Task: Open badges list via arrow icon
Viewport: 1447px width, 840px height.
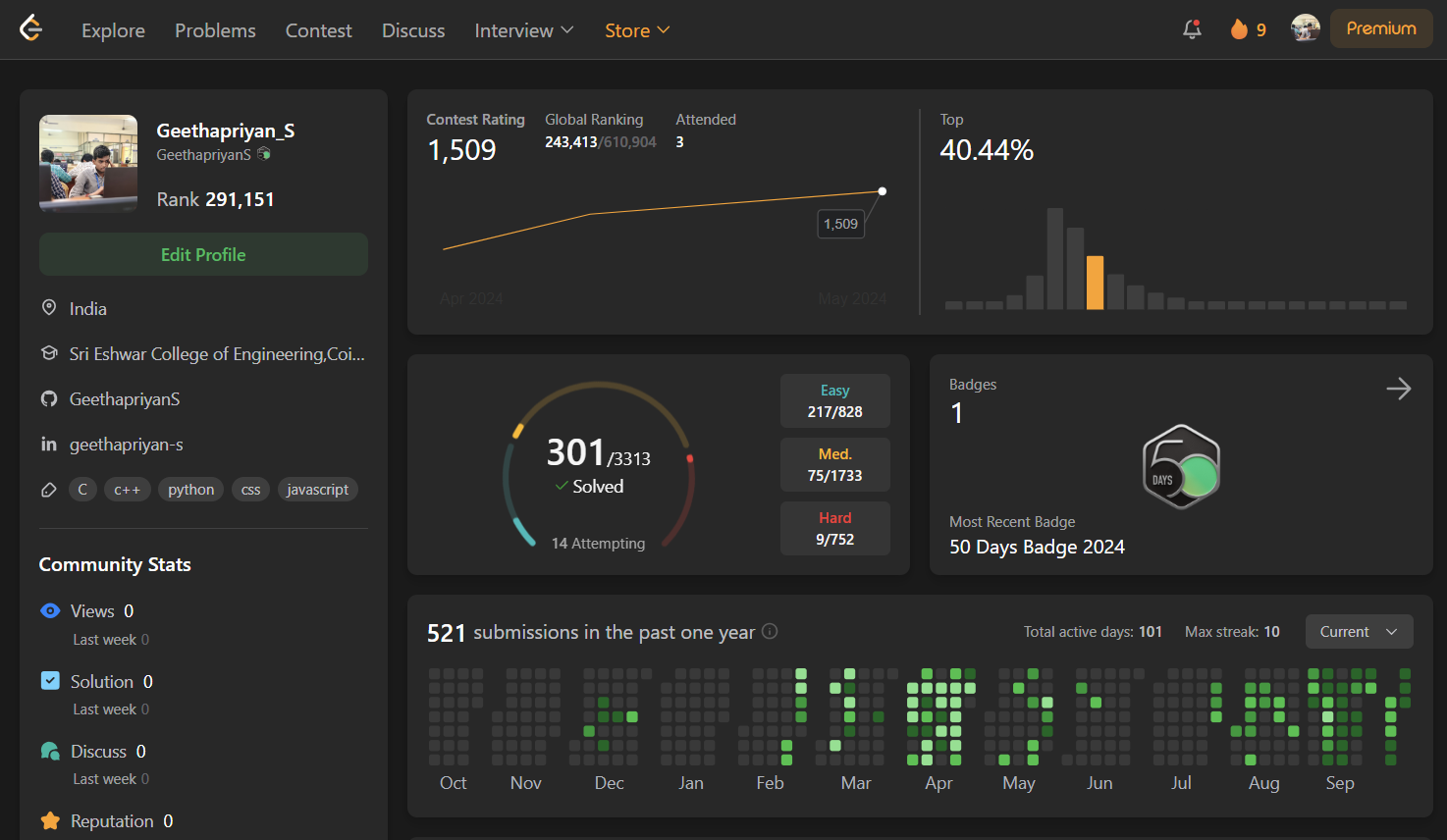Action: pyautogui.click(x=1399, y=389)
